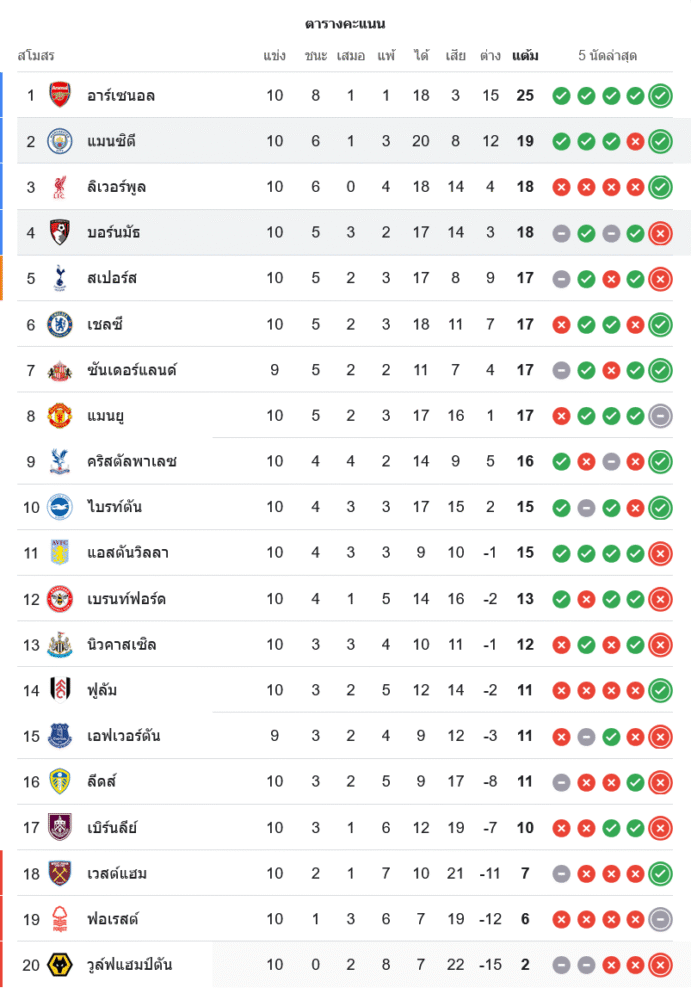Screen dimensions: 691x1000
Task: Click the ชนะ column header
Action: (316, 55)
